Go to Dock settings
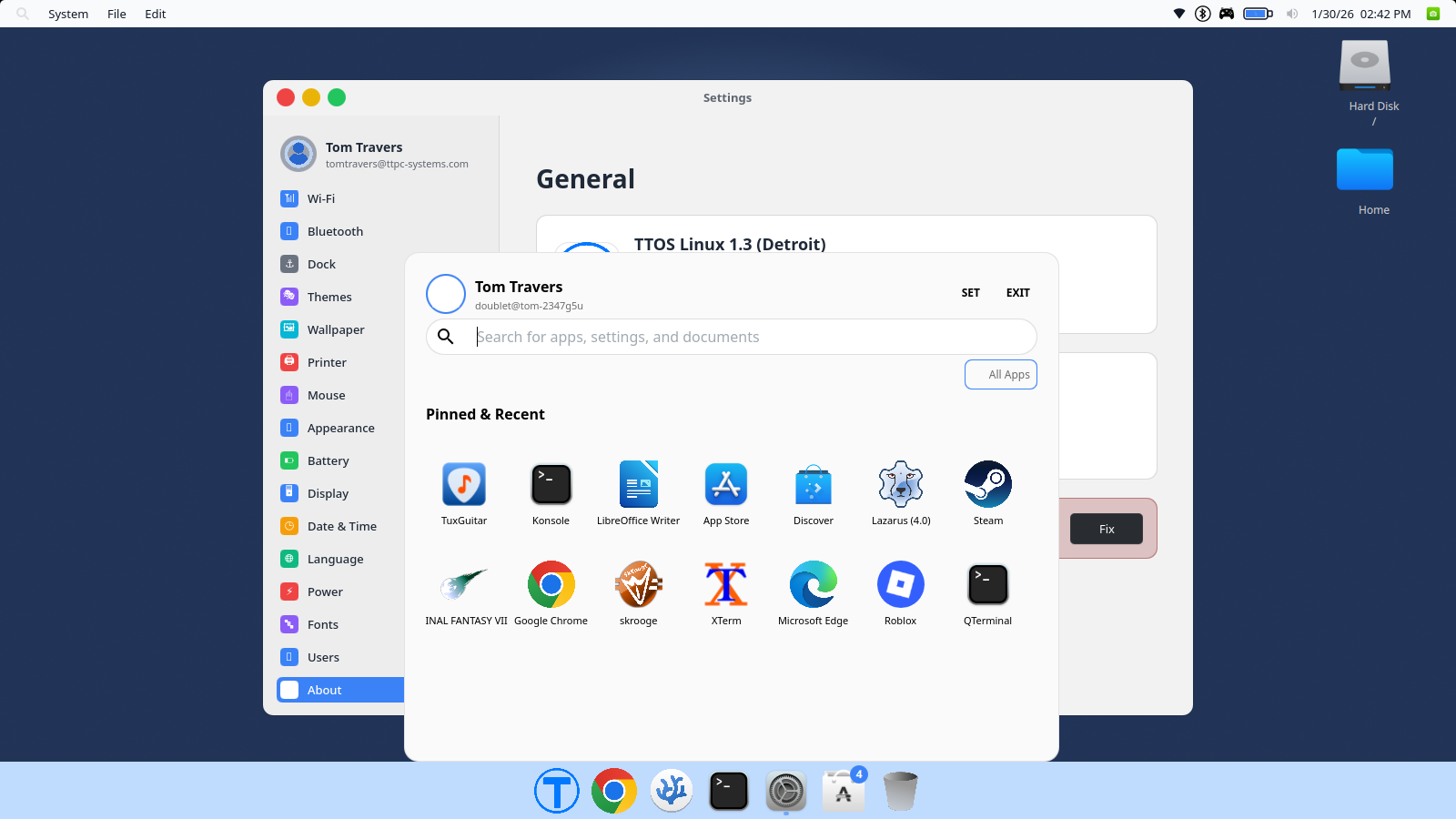The height and width of the screenshot is (819, 1456). pos(340,264)
